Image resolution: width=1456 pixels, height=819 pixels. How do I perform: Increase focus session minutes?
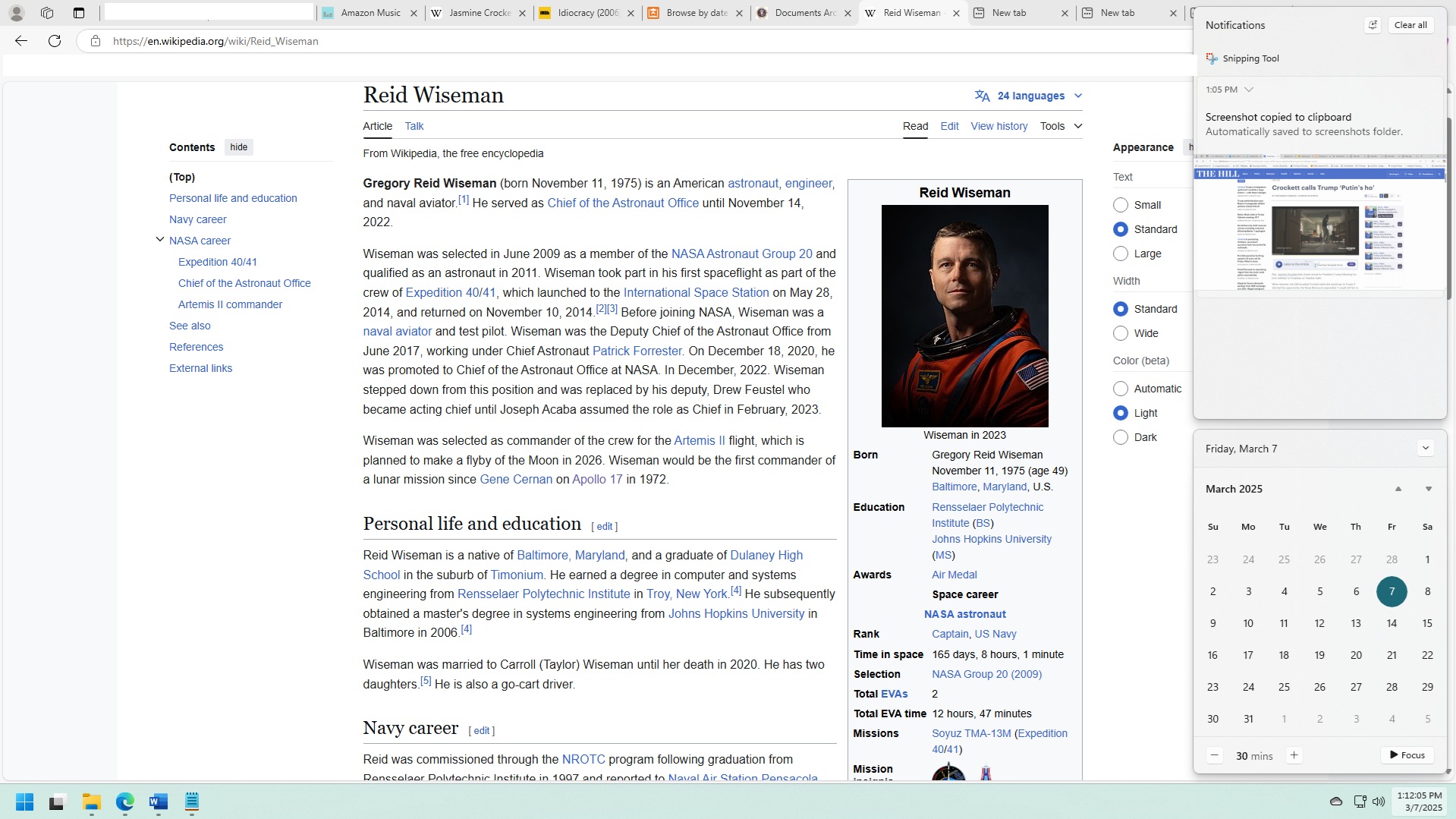pyautogui.click(x=1294, y=755)
